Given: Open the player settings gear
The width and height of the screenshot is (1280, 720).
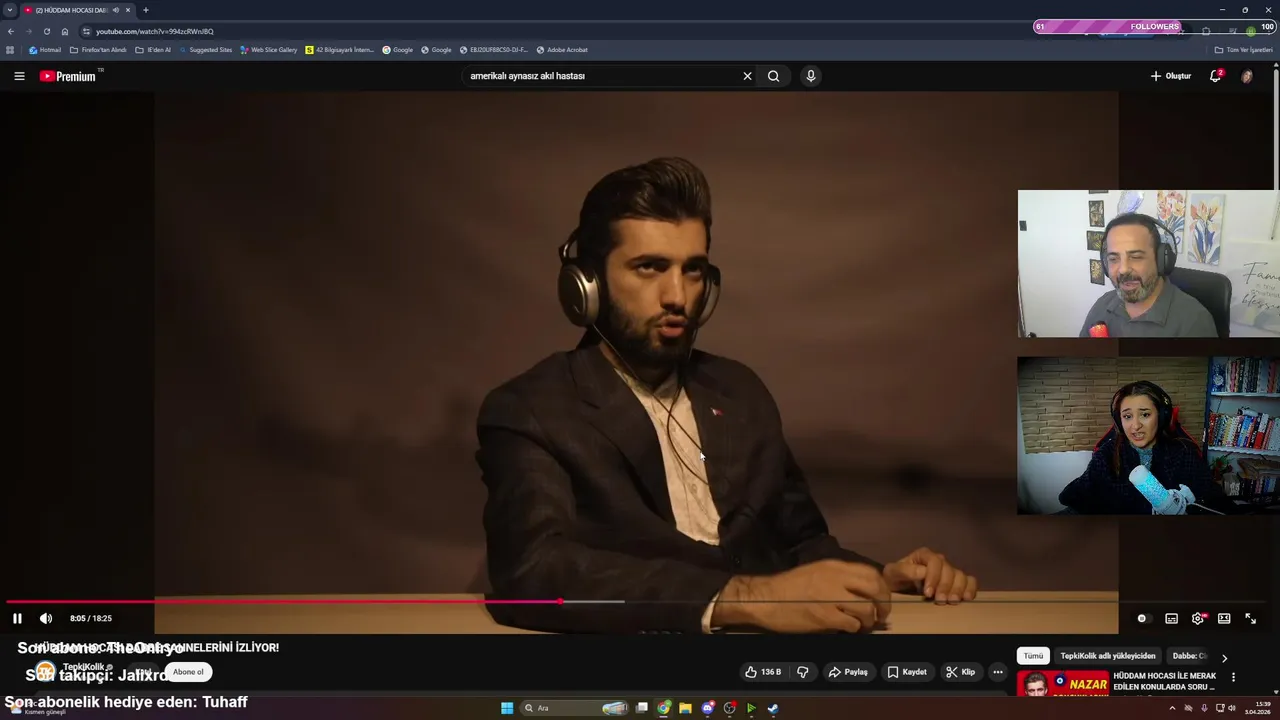Looking at the screenshot, I should click(1198, 618).
